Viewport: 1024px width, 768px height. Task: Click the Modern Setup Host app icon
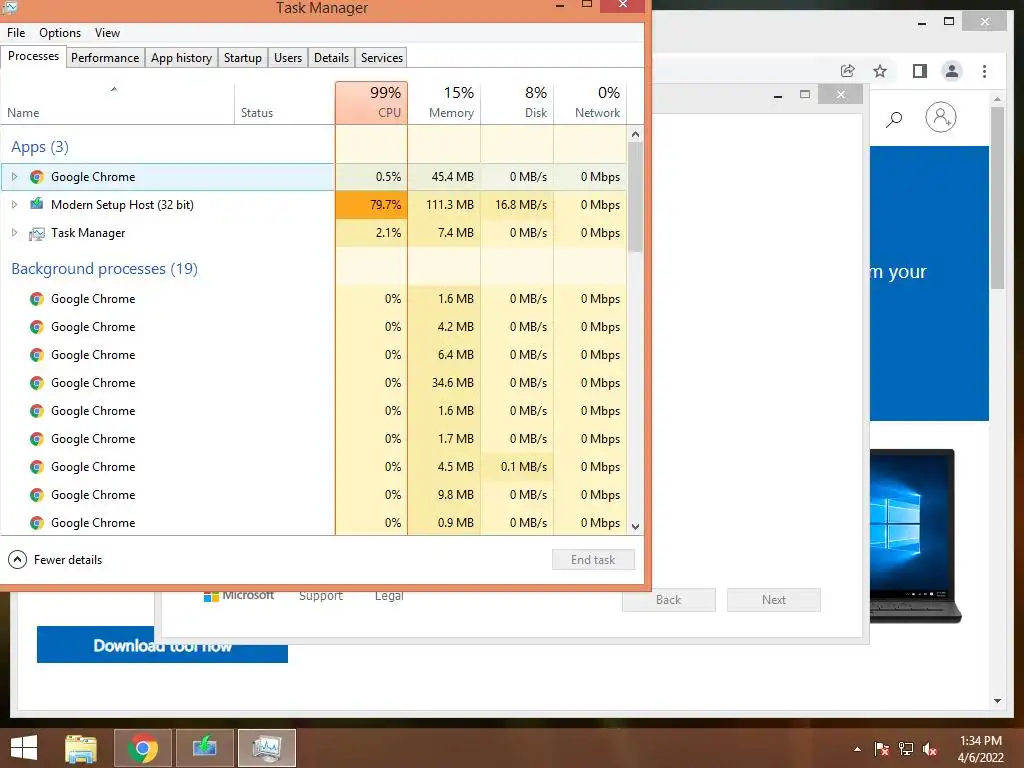[37, 204]
